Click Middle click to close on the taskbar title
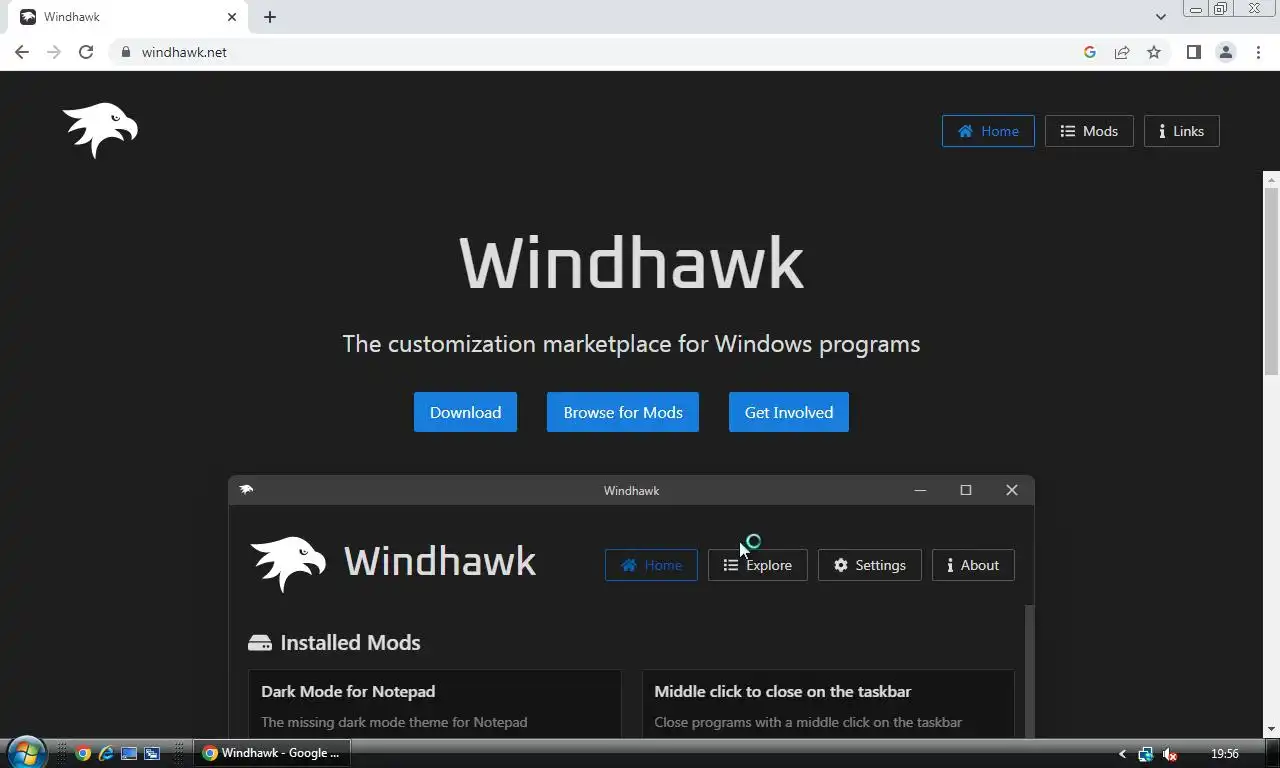This screenshot has width=1280, height=768. [x=782, y=691]
